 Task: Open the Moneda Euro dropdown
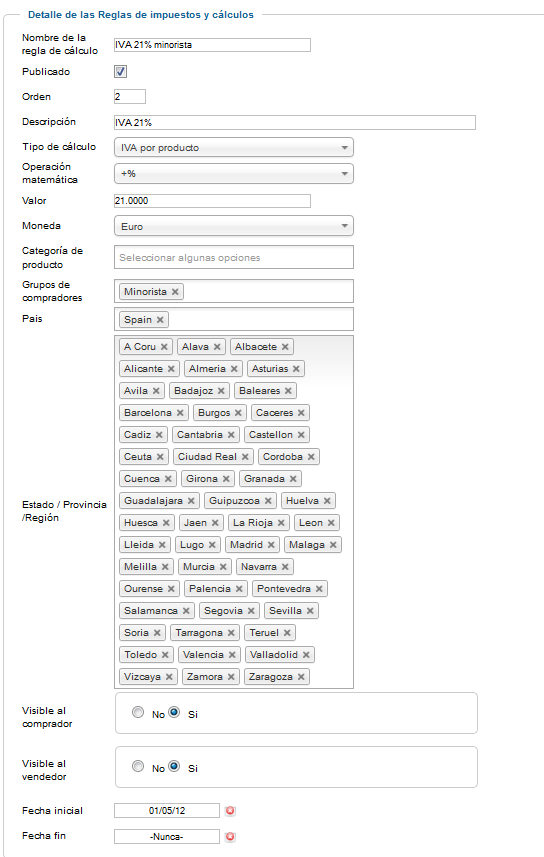click(x=234, y=226)
